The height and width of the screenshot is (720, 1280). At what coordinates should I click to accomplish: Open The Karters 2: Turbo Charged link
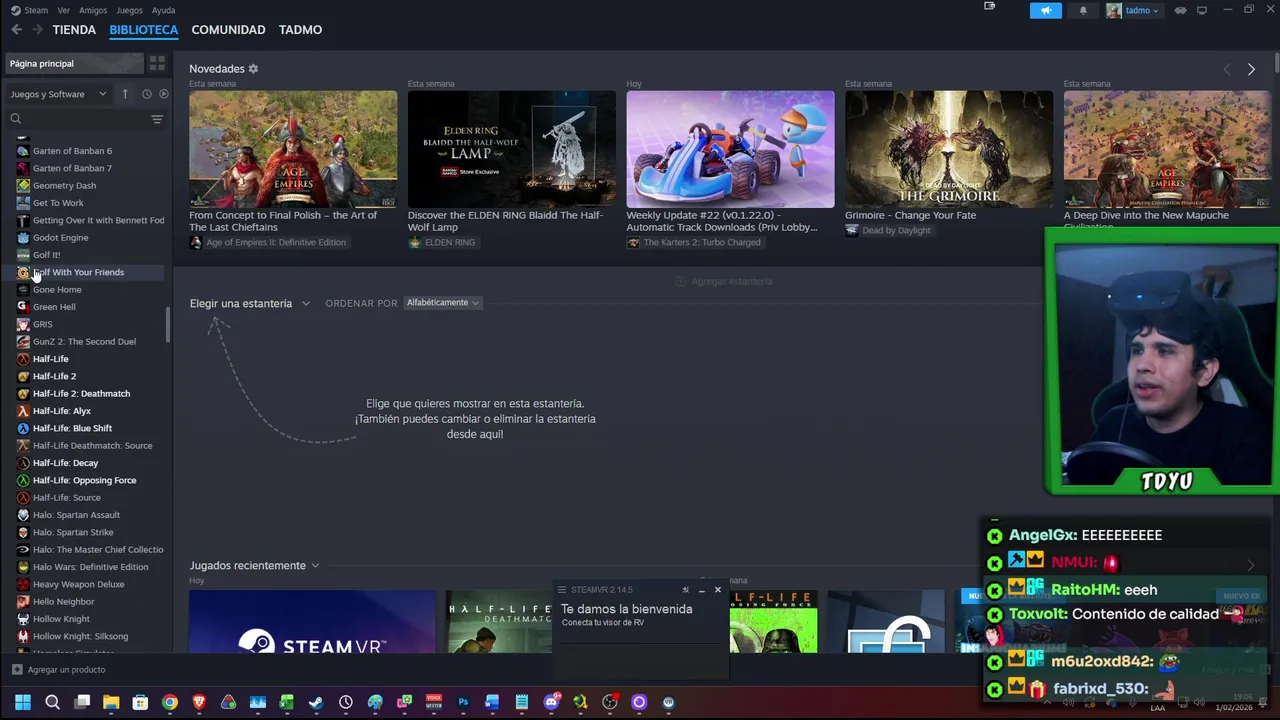694,243
